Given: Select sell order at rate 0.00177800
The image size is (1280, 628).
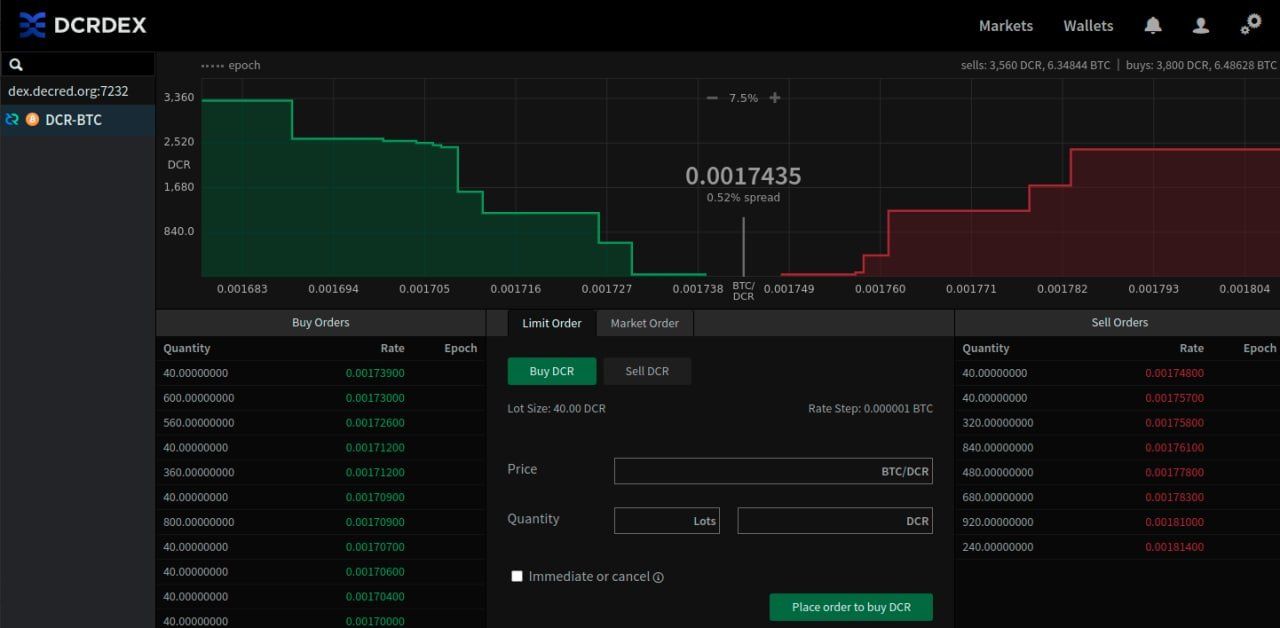Looking at the screenshot, I should click(x=1118, y=473).
